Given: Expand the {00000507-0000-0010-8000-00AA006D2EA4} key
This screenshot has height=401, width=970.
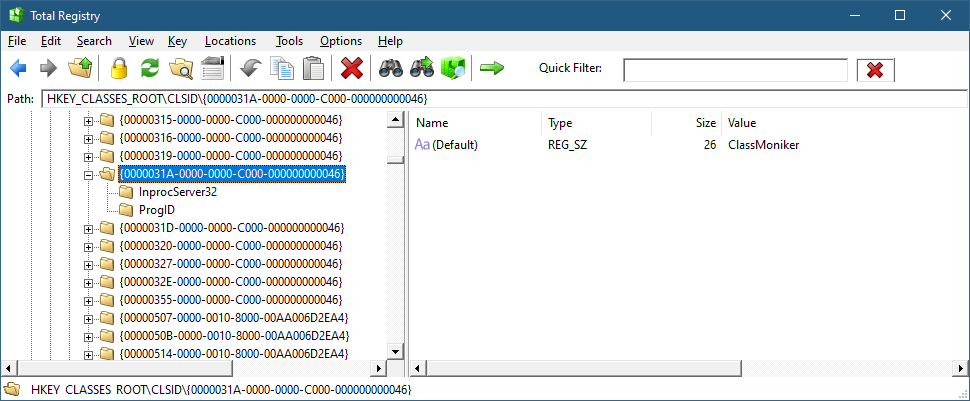Looking at the screenshot, I should 89,318.
